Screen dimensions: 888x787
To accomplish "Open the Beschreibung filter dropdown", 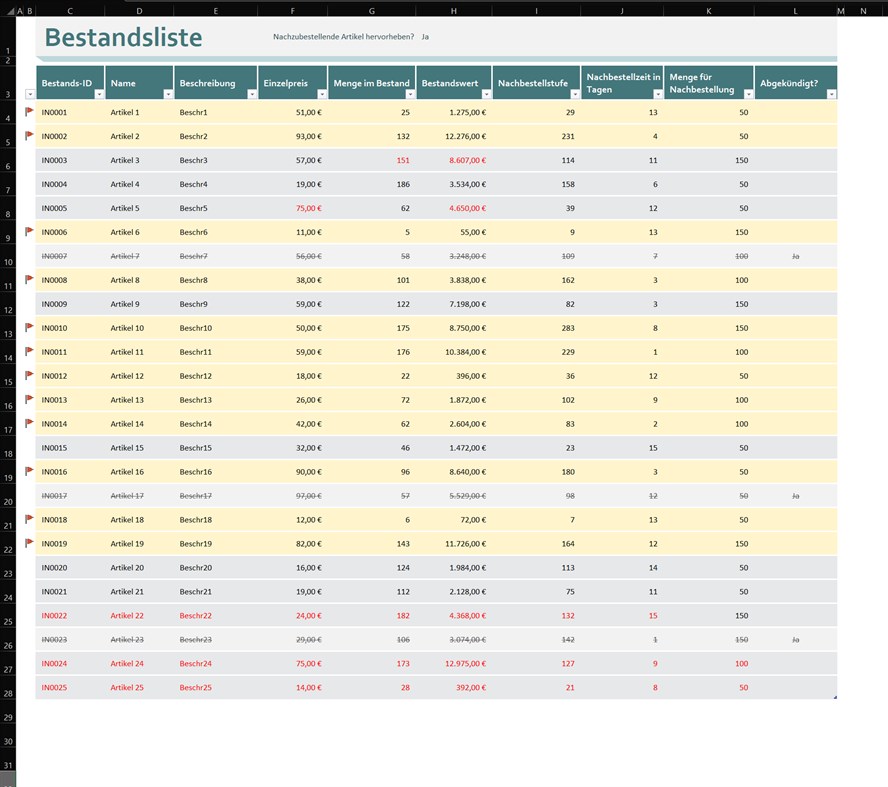I will 251,94.
